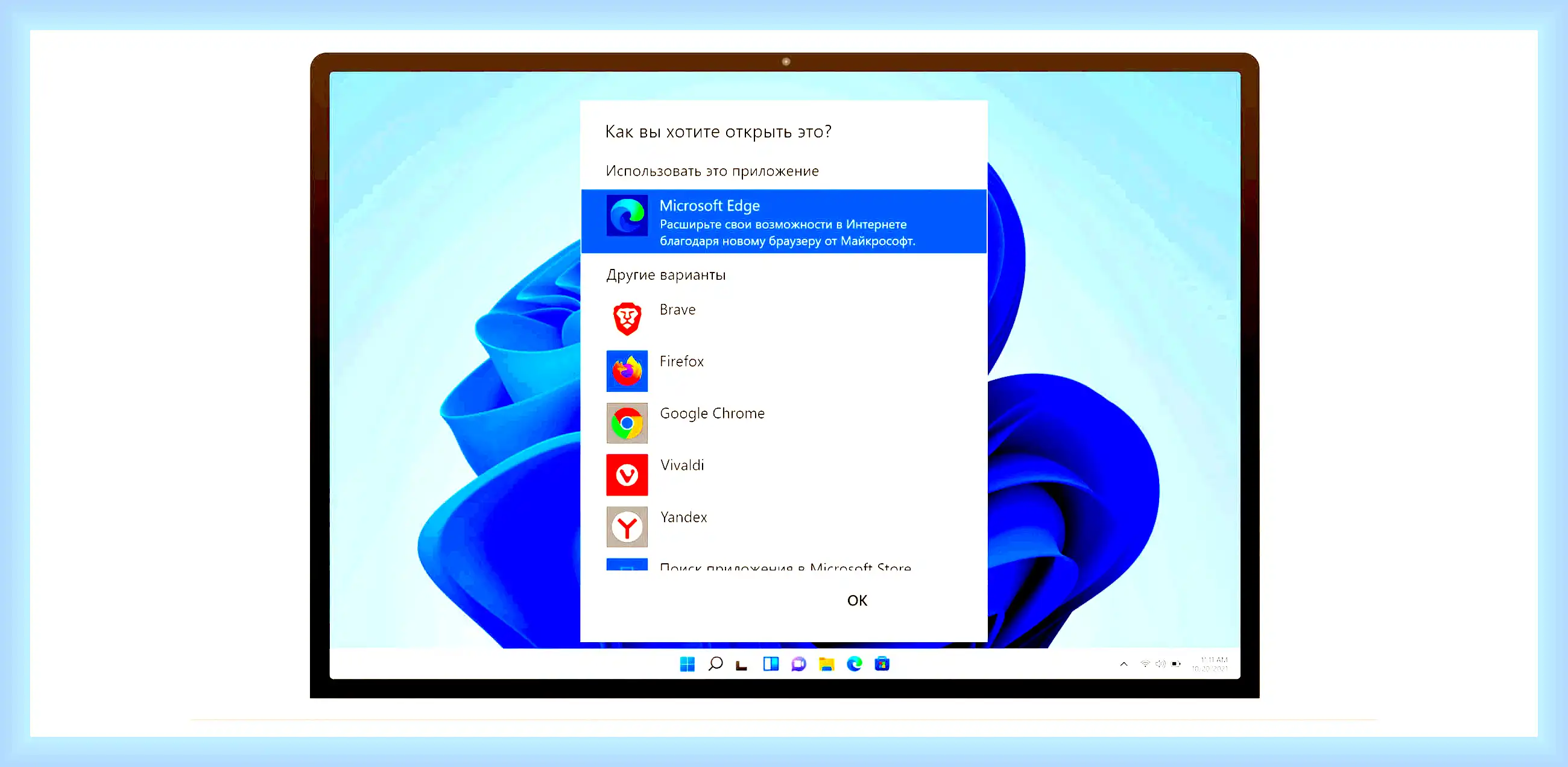Pick the Firefox browser icon
This screenshot has height=767, width=1568.
(627, 371)
